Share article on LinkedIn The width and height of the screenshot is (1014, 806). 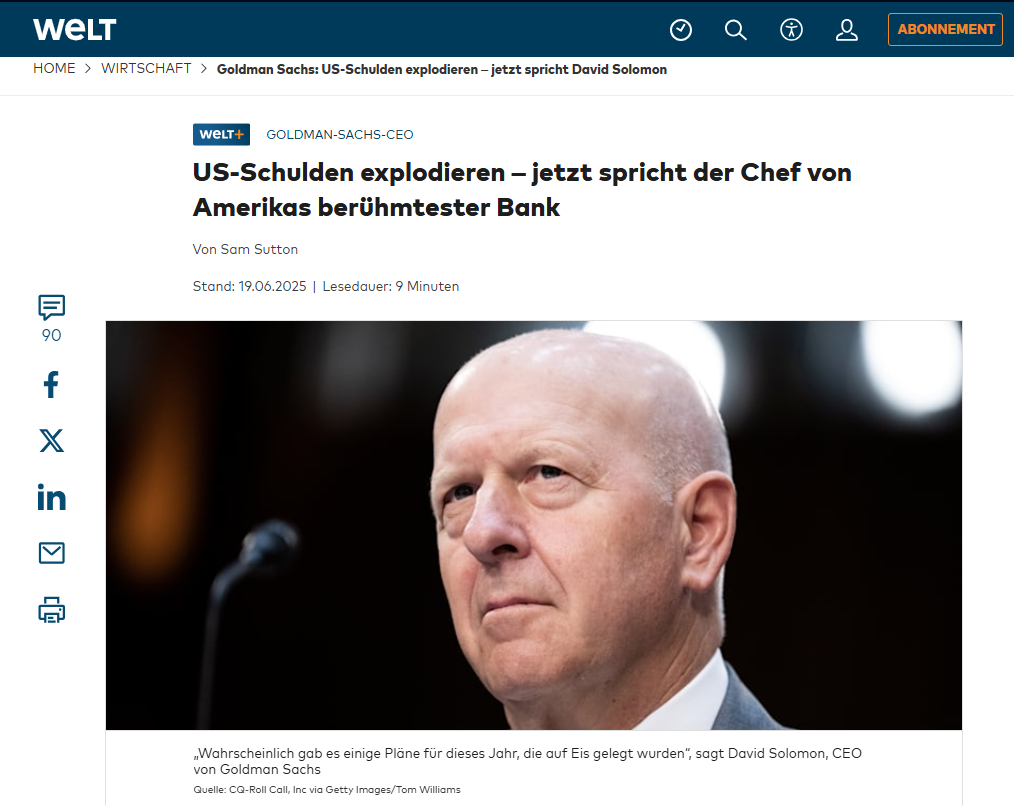[x=52, y=497]
